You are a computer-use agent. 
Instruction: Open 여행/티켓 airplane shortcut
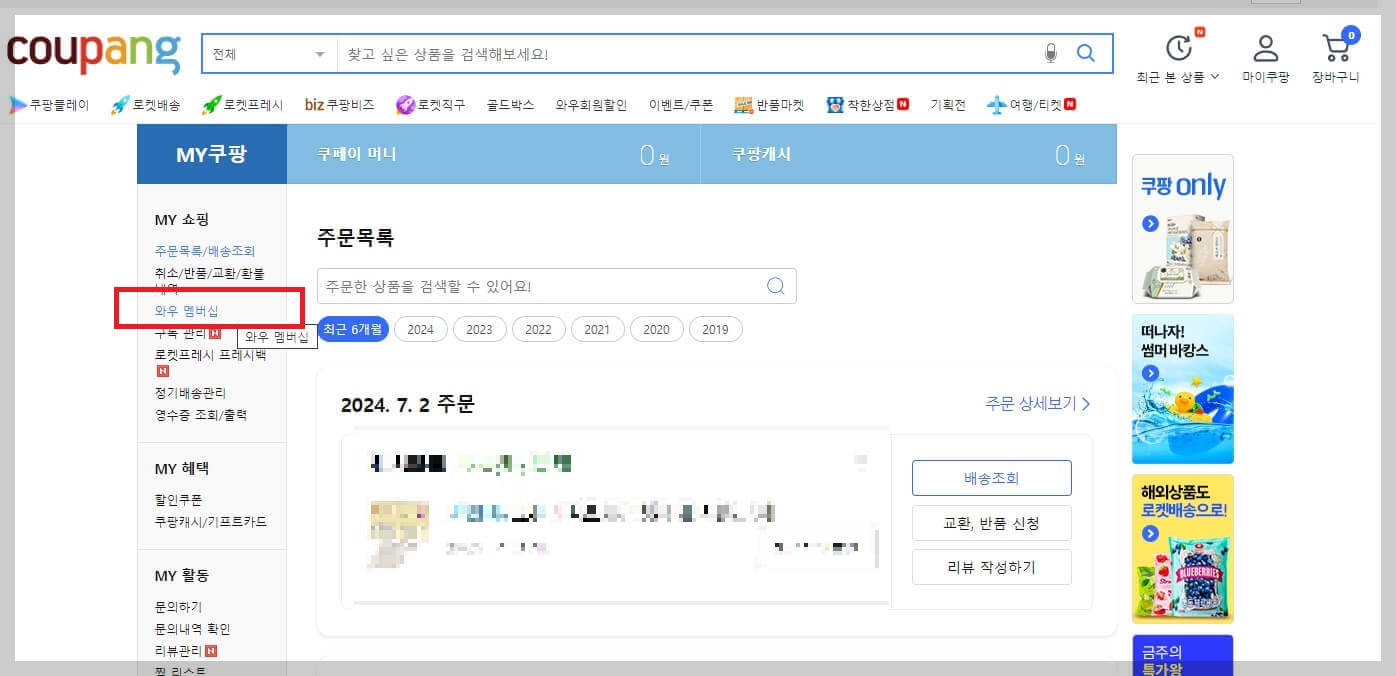1031,104
